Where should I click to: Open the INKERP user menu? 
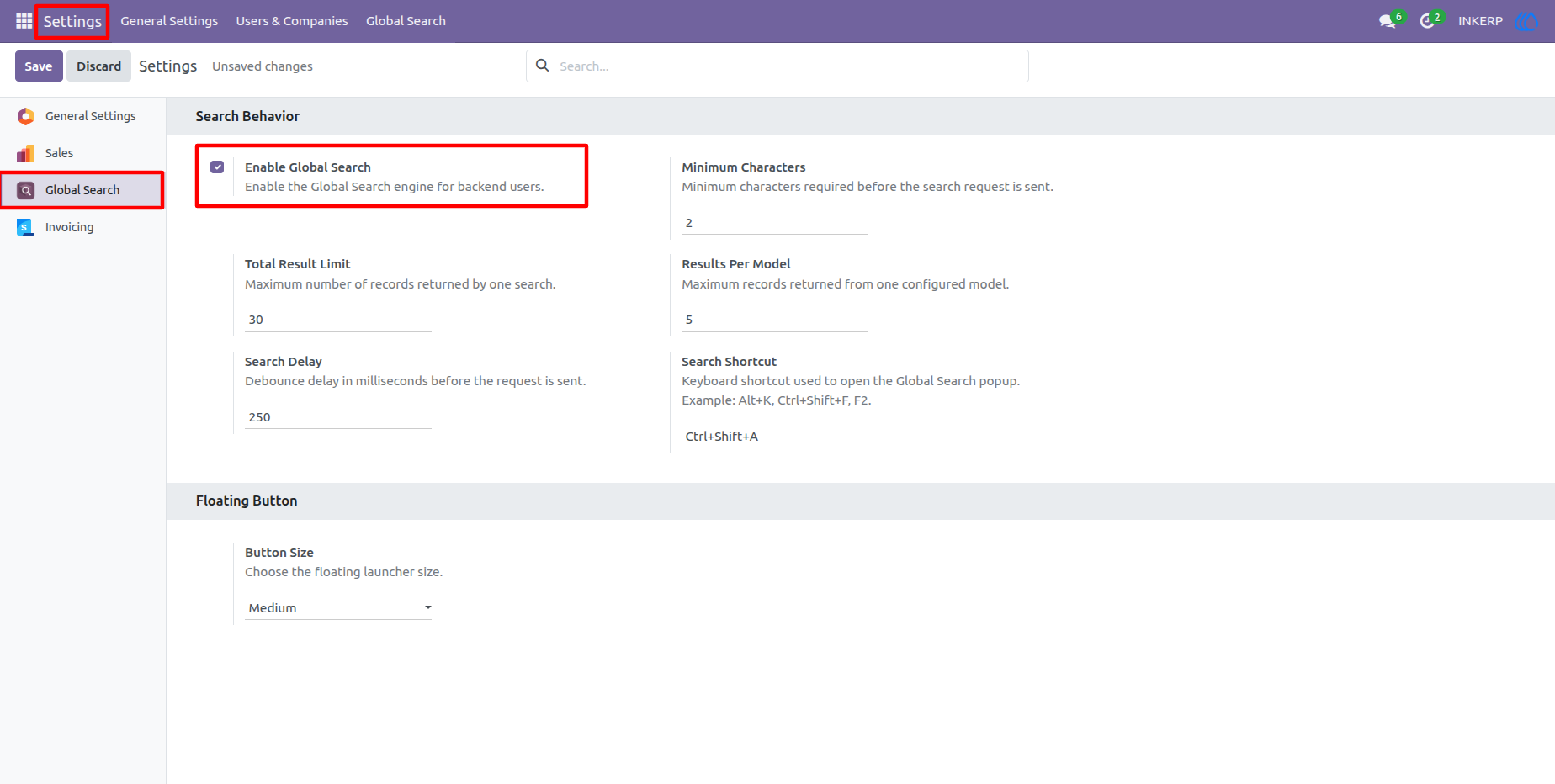[1480, 21]
